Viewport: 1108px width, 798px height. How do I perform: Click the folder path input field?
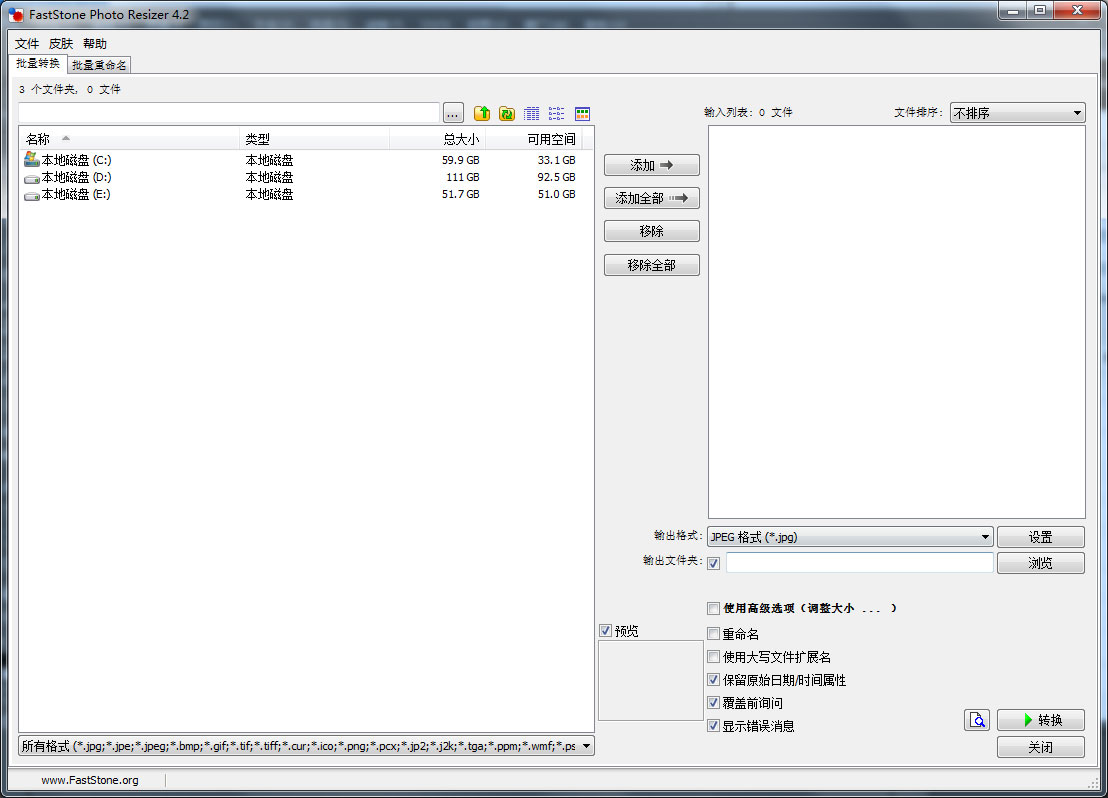tap(229, 113)
